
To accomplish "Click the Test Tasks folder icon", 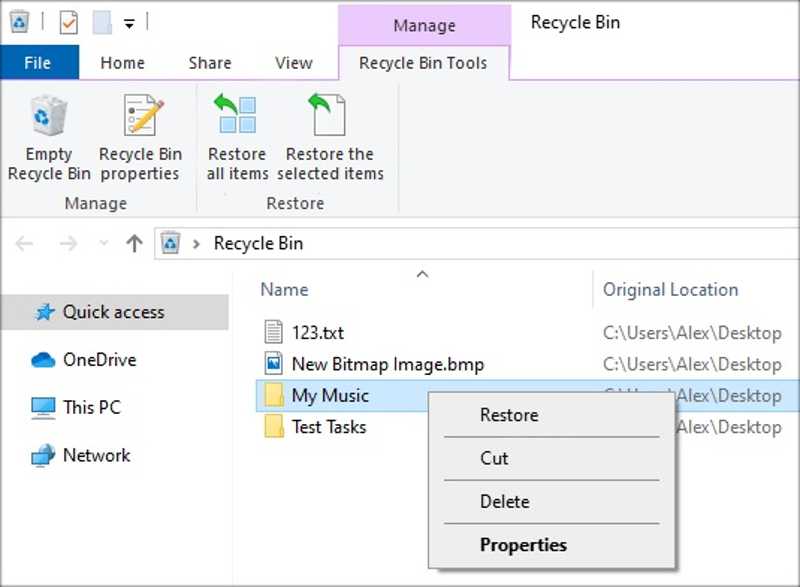I will point(274,426).
